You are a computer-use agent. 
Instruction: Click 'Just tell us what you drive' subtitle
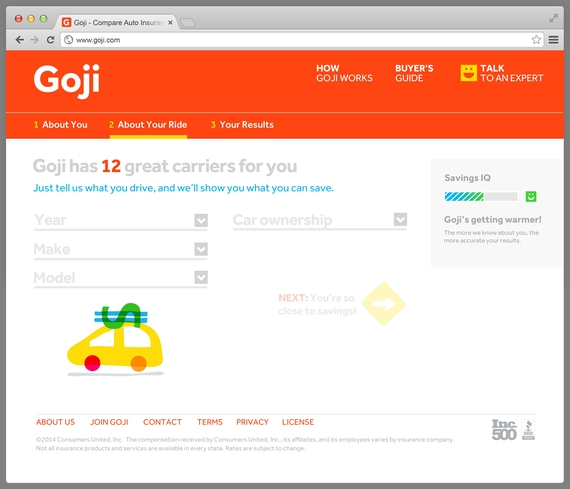click(183, 188)
